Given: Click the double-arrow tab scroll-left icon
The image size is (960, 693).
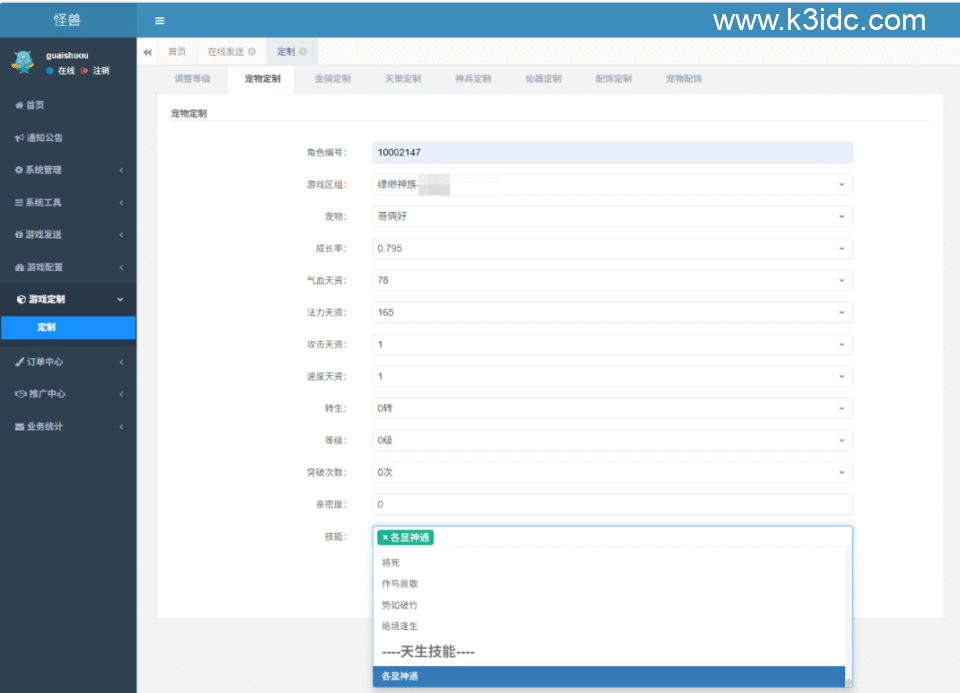Looking at the screenshot, I should click(148, 52).
